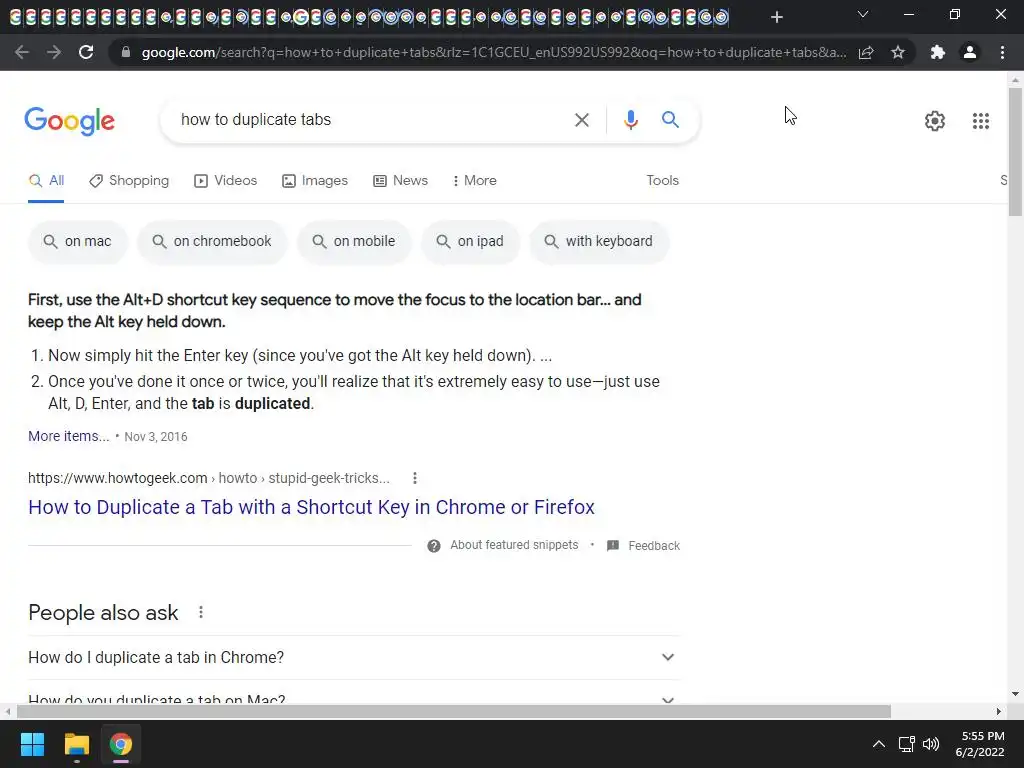
Task: Refine search with 'on chromebook' chip
Action: (212, 242)
